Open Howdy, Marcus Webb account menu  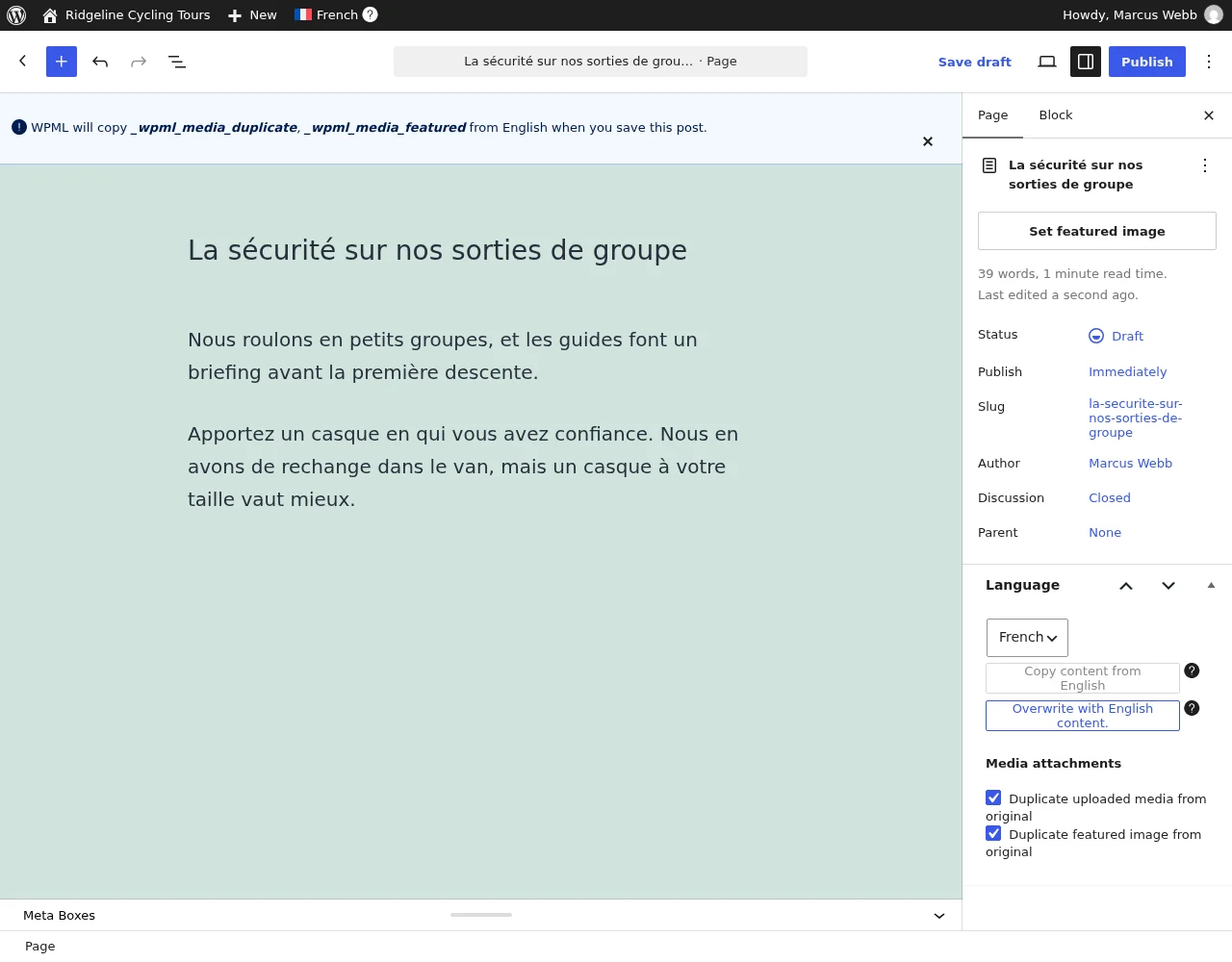pyautogui.click(x=1142, y=15)
